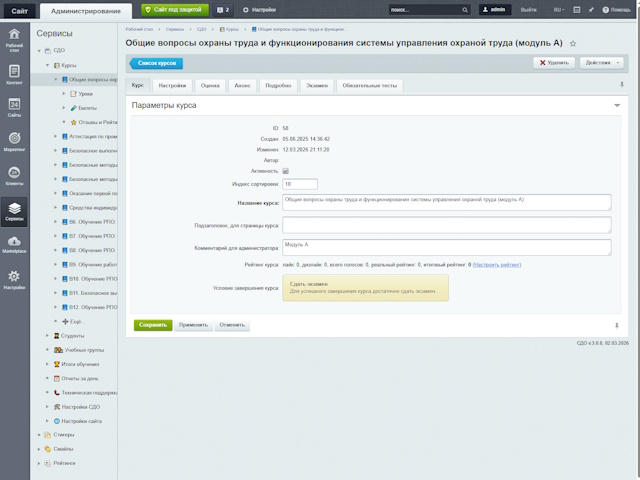640x480 pixels.
Task: Click the search magnifier icon in the top bar
Action: (x=465, y=10)
